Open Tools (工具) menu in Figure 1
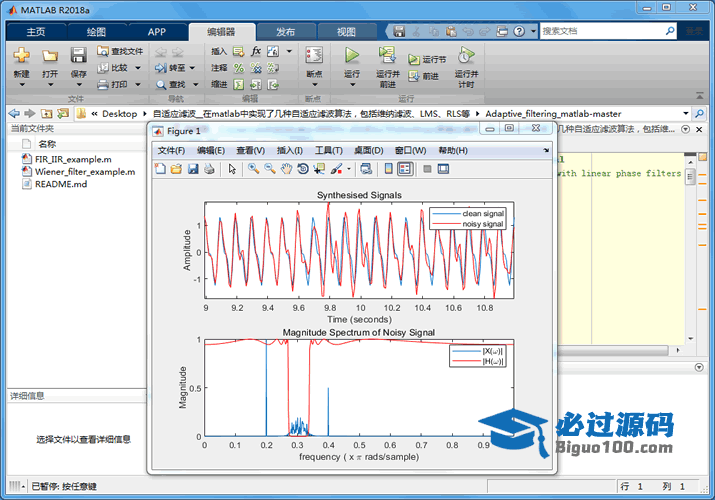 pos(329,150)
